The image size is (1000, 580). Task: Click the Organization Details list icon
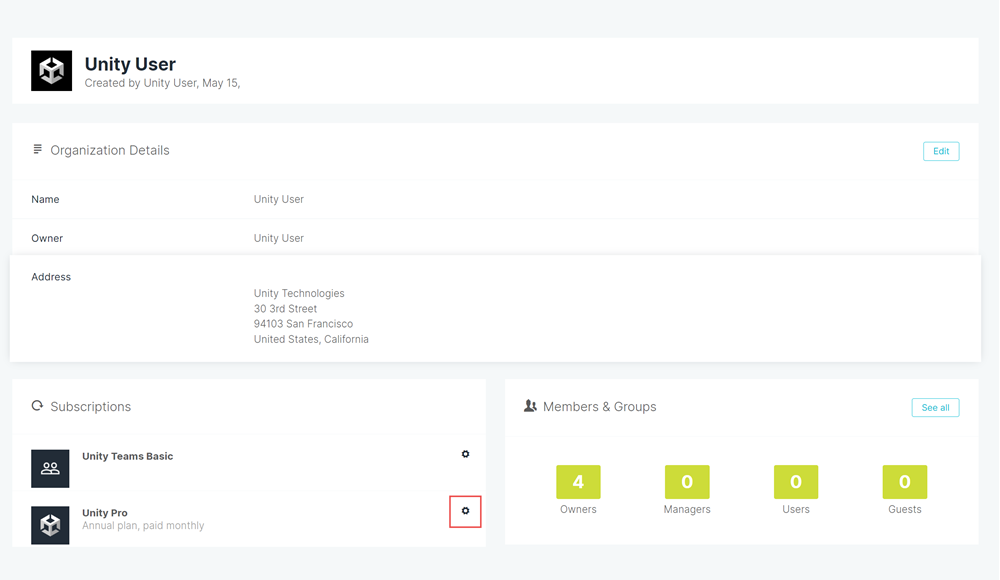pos(38,150)
